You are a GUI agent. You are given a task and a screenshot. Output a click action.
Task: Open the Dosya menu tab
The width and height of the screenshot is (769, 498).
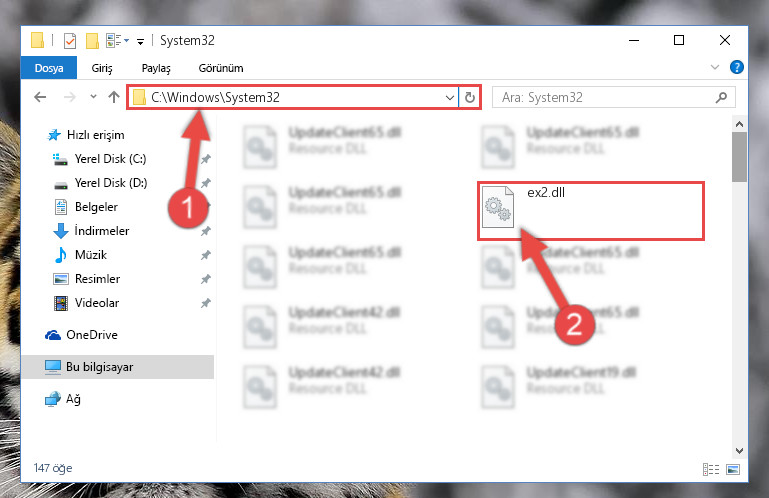[x=49, y=68]
